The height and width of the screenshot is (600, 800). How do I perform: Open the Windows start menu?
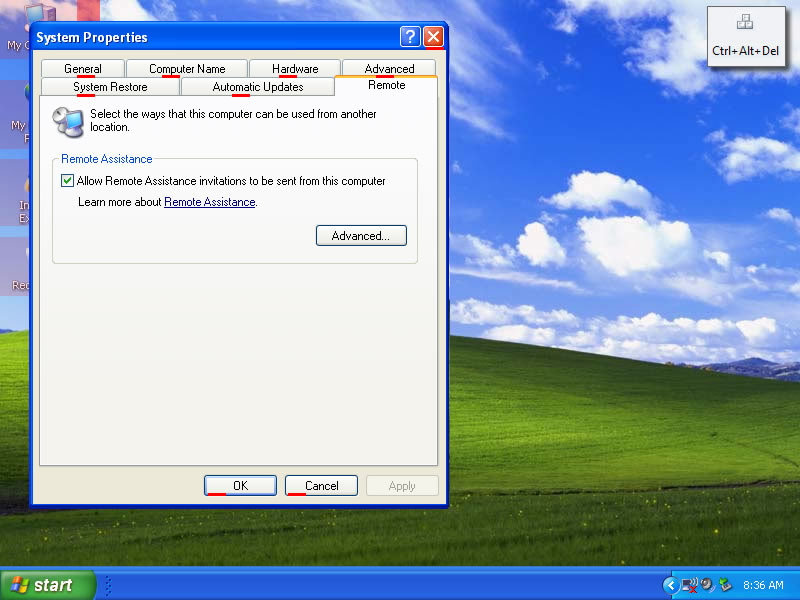[x=47, y=585]
